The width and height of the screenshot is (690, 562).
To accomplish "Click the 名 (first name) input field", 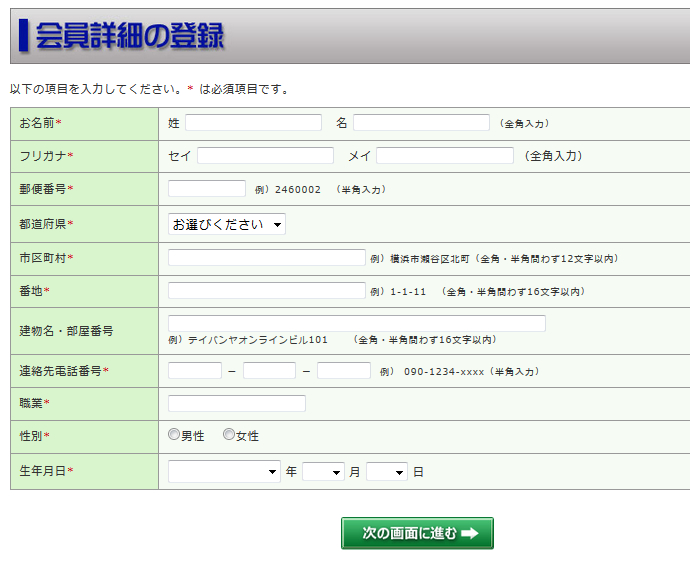I will [421, 123].
